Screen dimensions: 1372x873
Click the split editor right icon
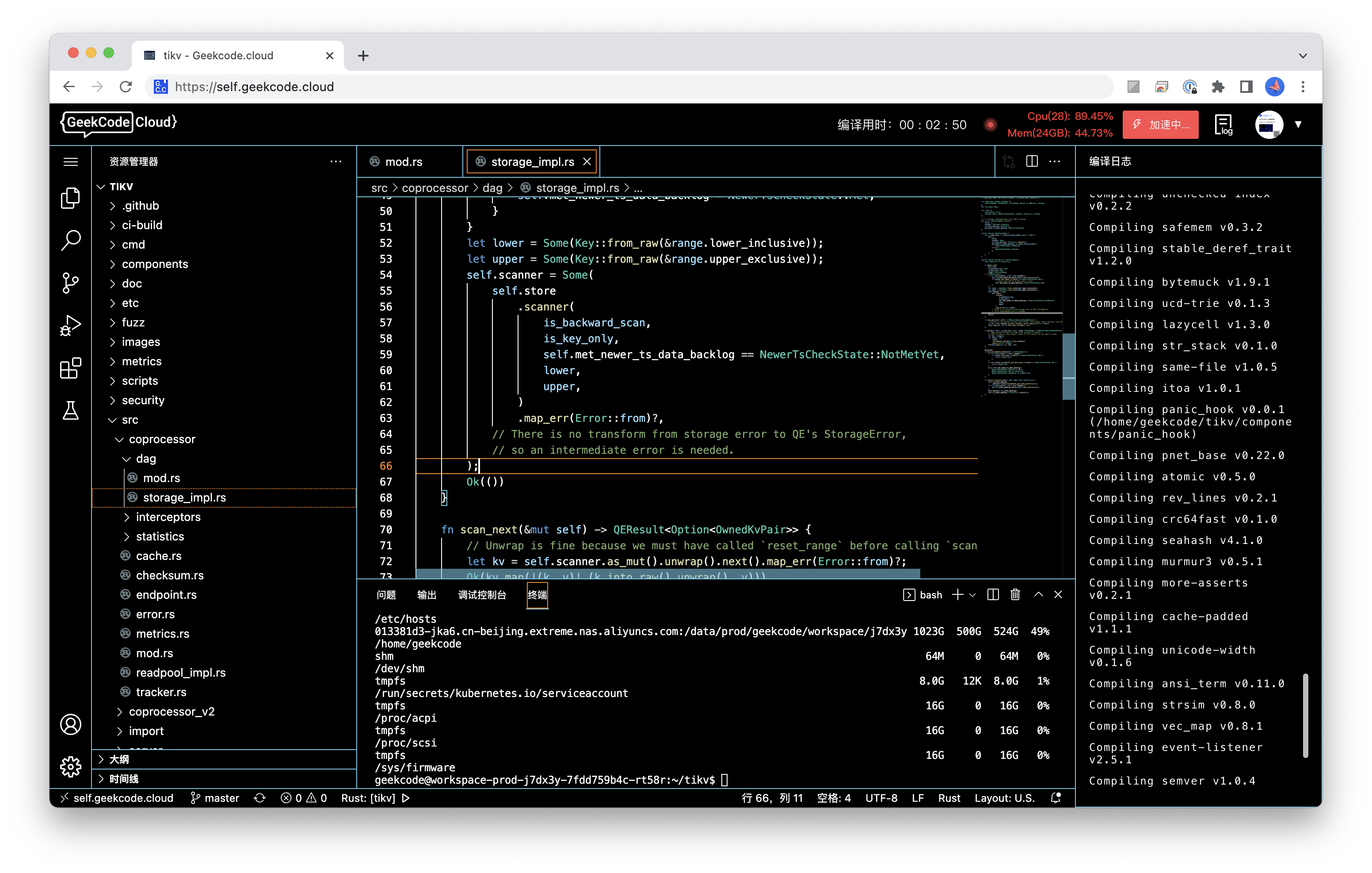point(1031,161)
